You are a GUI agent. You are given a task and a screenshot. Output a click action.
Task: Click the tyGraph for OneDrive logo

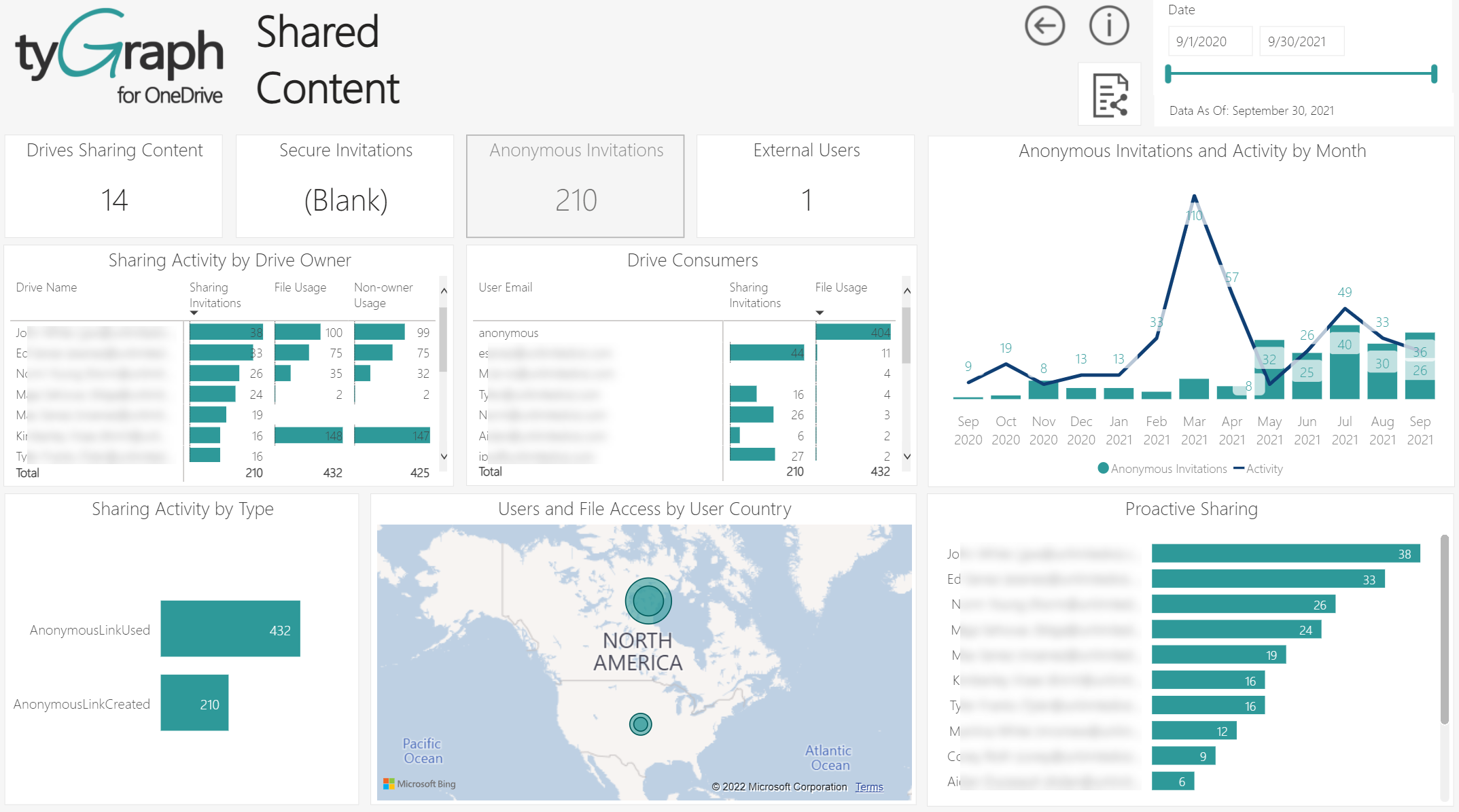click(x=120, y=56)
